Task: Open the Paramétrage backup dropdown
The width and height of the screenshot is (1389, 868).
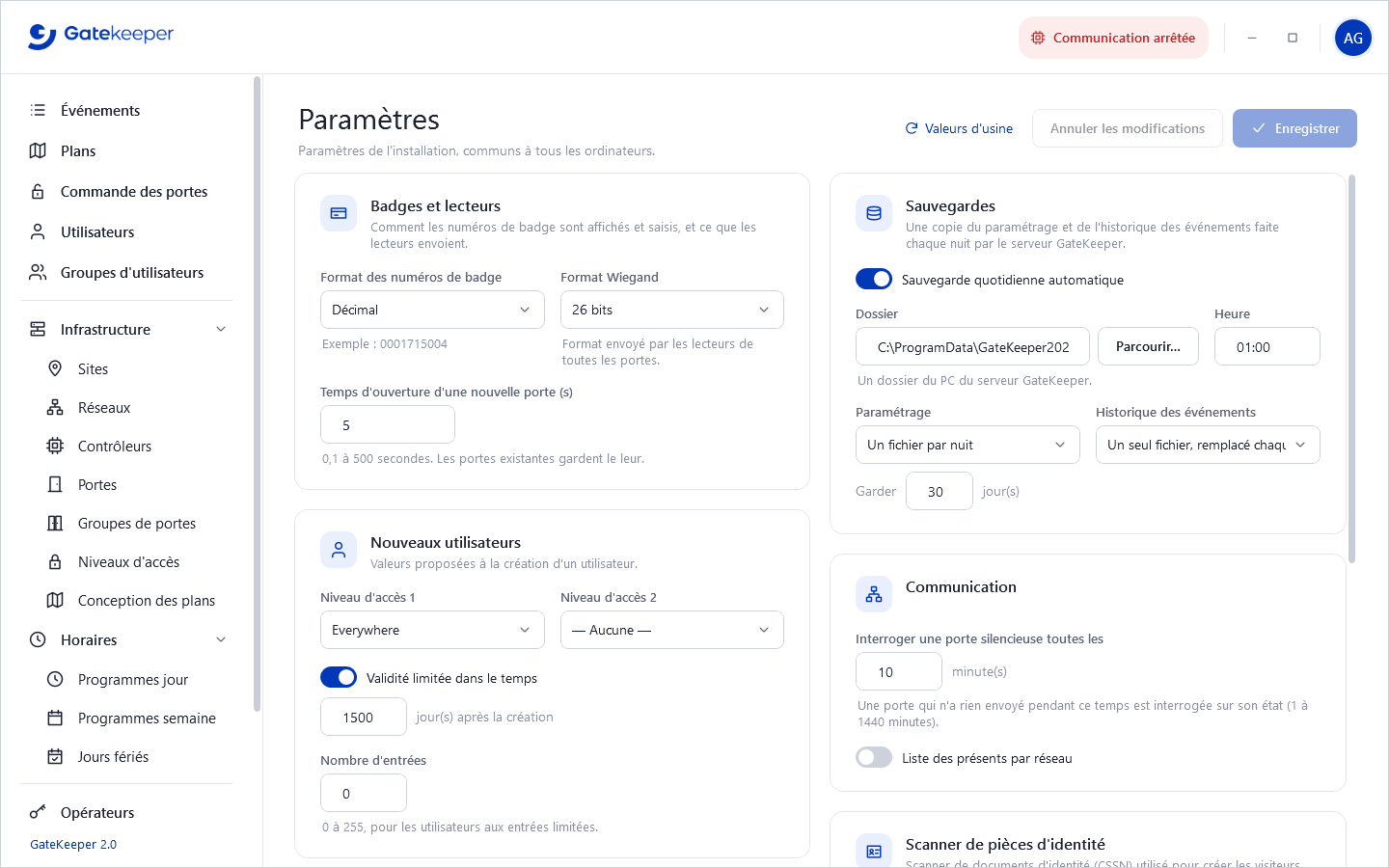Action: 967,445
